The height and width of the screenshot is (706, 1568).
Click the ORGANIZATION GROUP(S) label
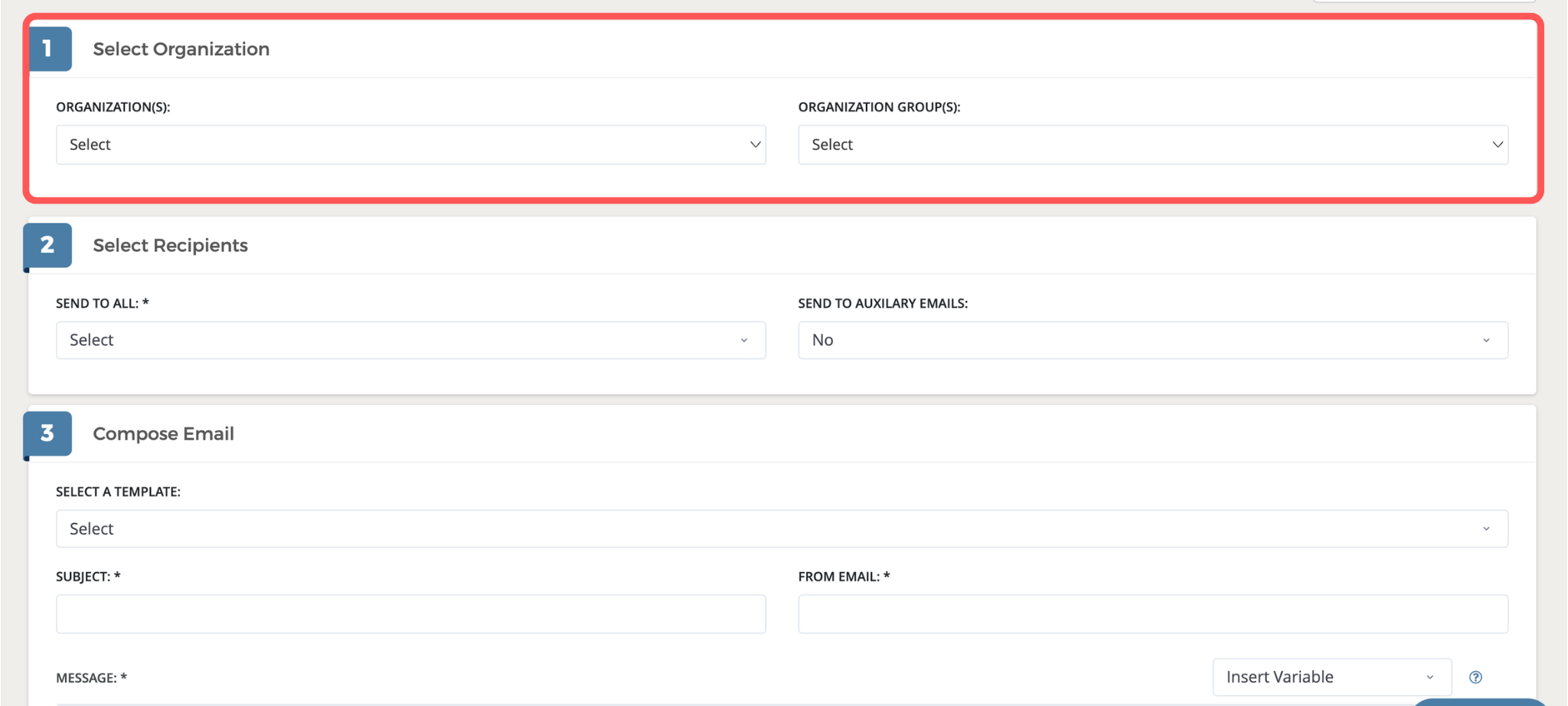point(878,107)
